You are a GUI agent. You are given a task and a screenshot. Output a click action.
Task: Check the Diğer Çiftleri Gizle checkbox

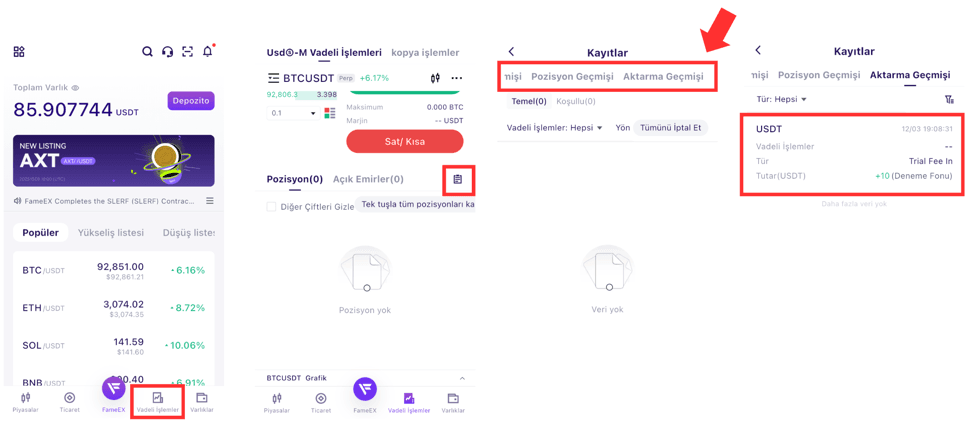271,207
